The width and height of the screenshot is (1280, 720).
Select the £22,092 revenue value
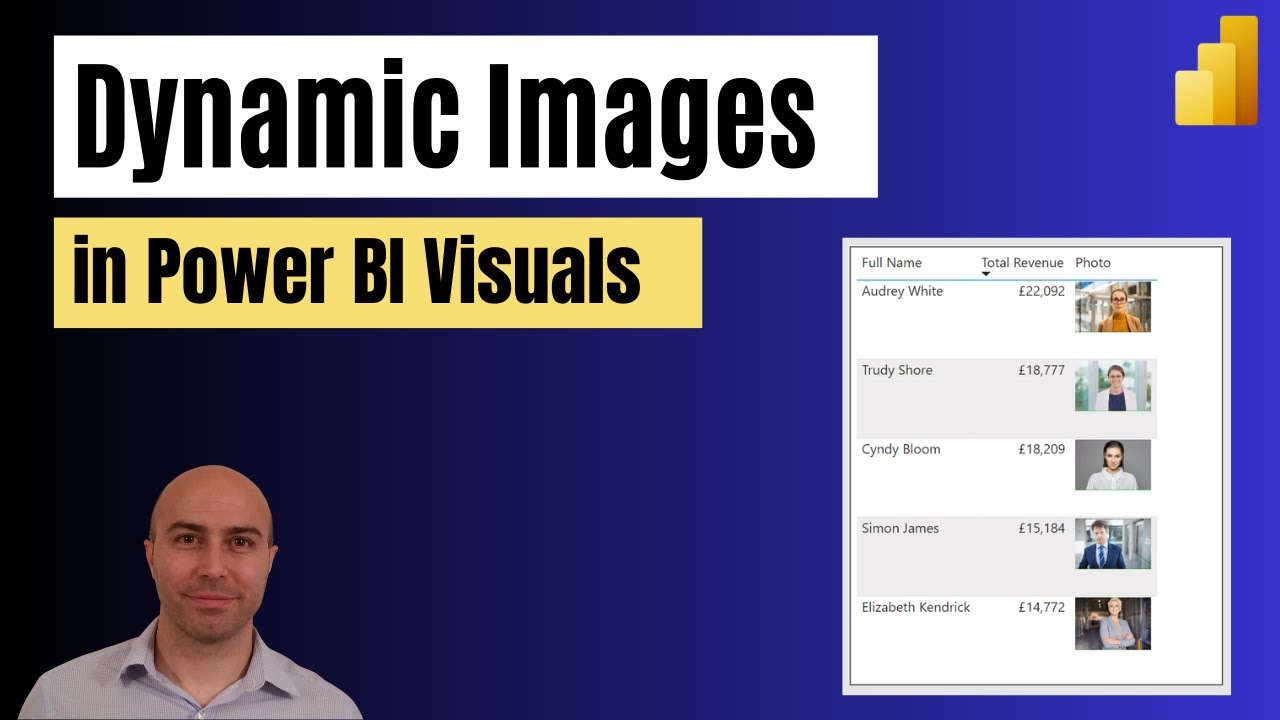[x=1042, y=291]
